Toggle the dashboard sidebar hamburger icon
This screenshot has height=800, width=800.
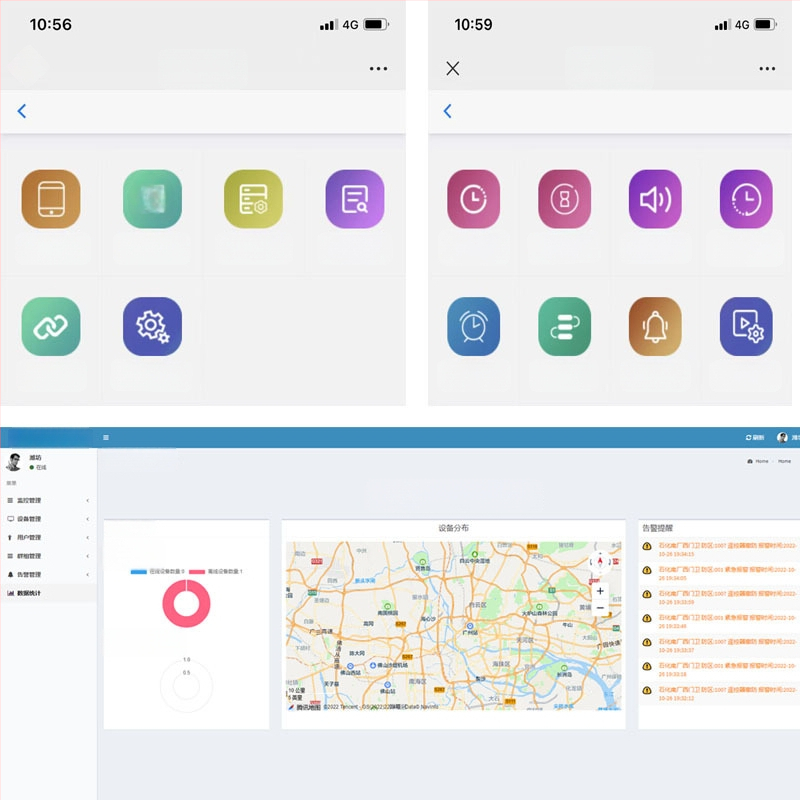(x=106, y=438)
